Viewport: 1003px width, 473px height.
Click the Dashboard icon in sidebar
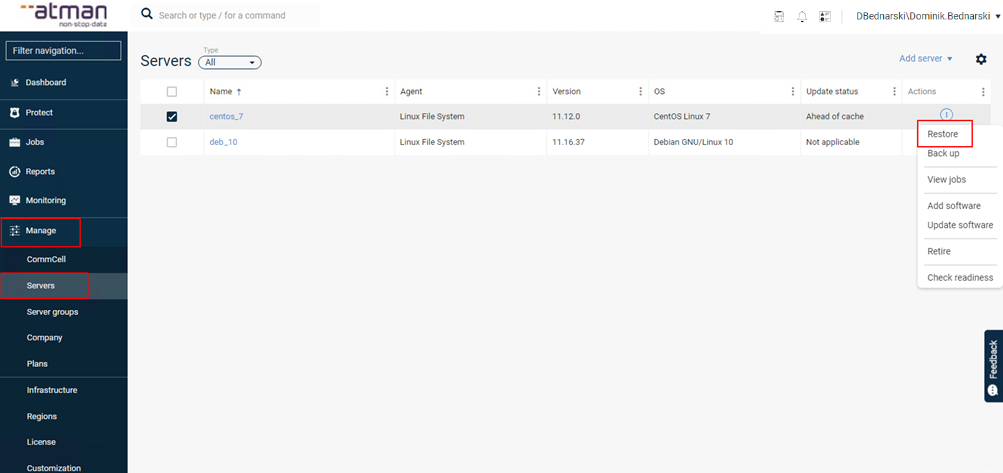(15, 83)
